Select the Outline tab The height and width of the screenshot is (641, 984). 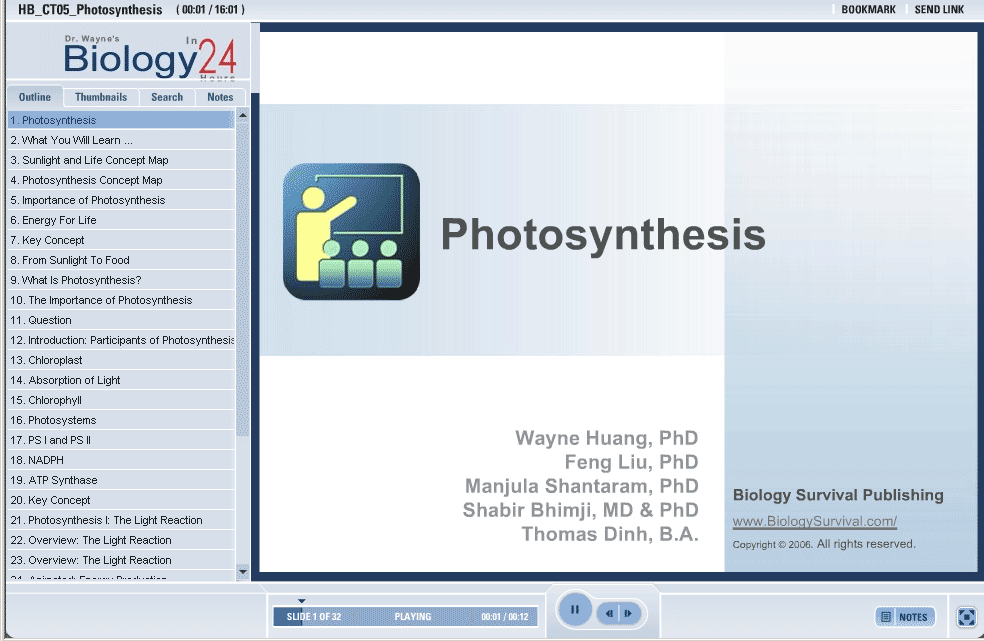35,97
